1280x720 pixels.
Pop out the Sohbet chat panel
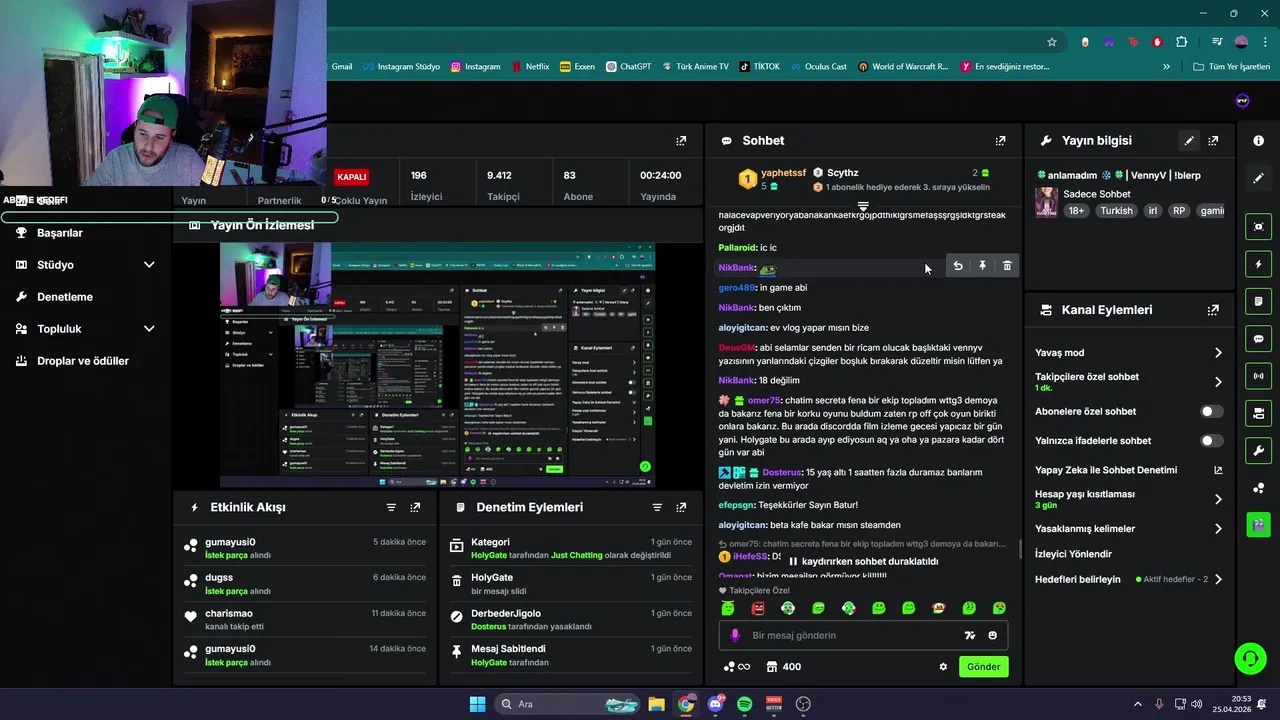[1000, 141]
